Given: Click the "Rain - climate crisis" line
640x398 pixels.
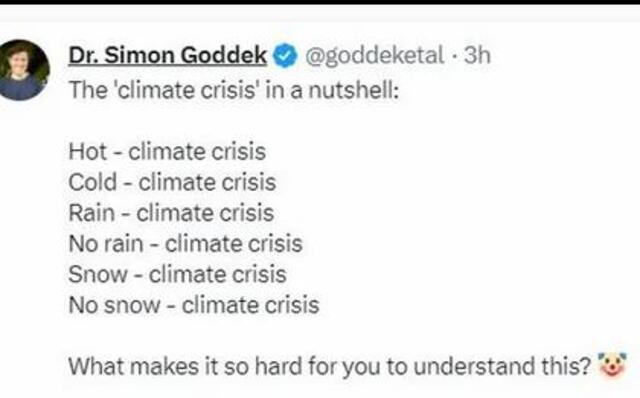Looking at the screenshot, I should click(171, 213).
